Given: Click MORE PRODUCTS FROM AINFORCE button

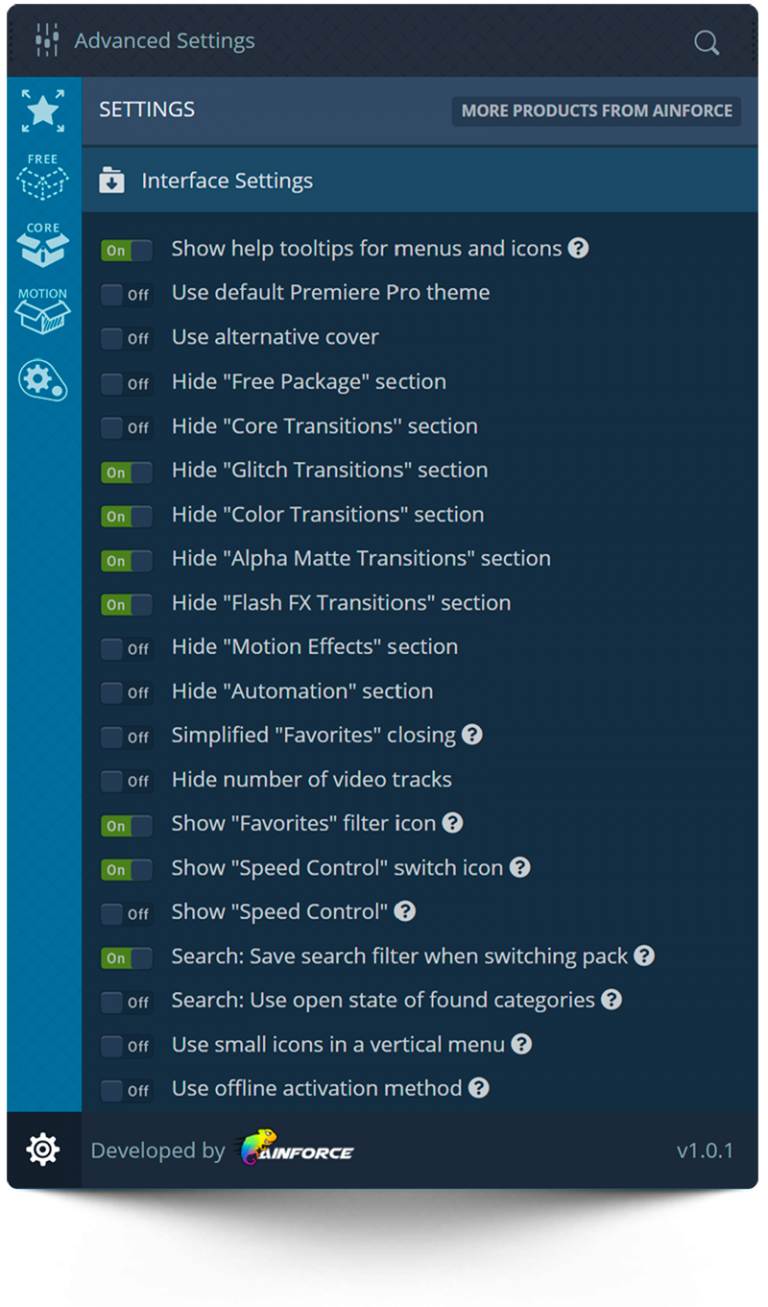Looking at the screenshot, I should point(595,111).
